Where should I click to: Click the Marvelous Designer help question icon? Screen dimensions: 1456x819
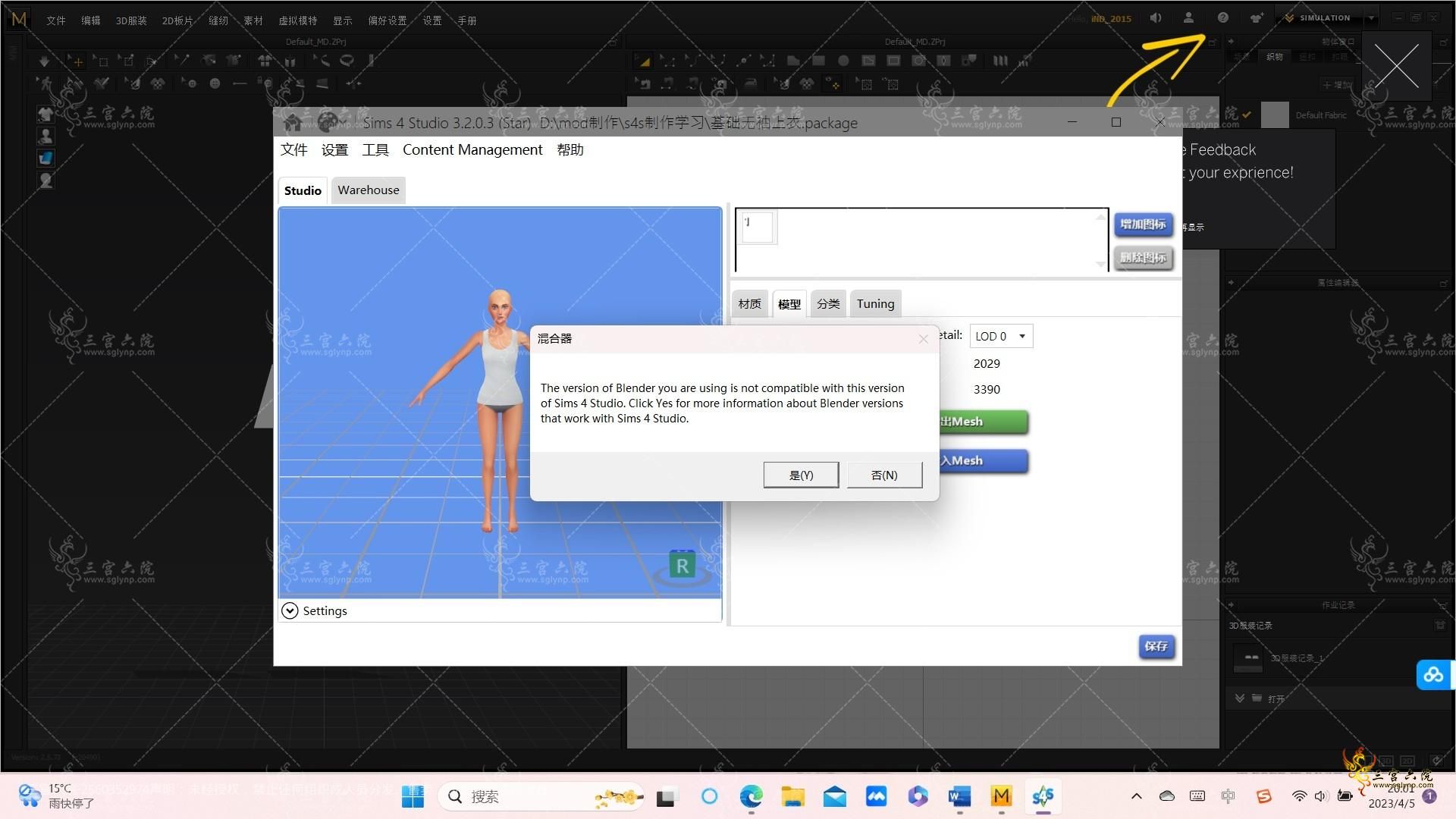[1222, 17]
